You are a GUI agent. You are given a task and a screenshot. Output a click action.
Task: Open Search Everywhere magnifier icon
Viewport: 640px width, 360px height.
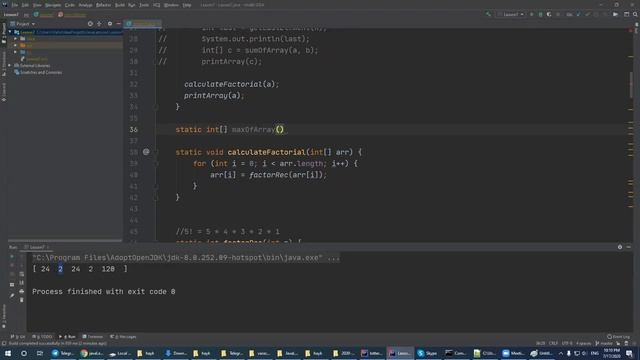tap(635, 14)
